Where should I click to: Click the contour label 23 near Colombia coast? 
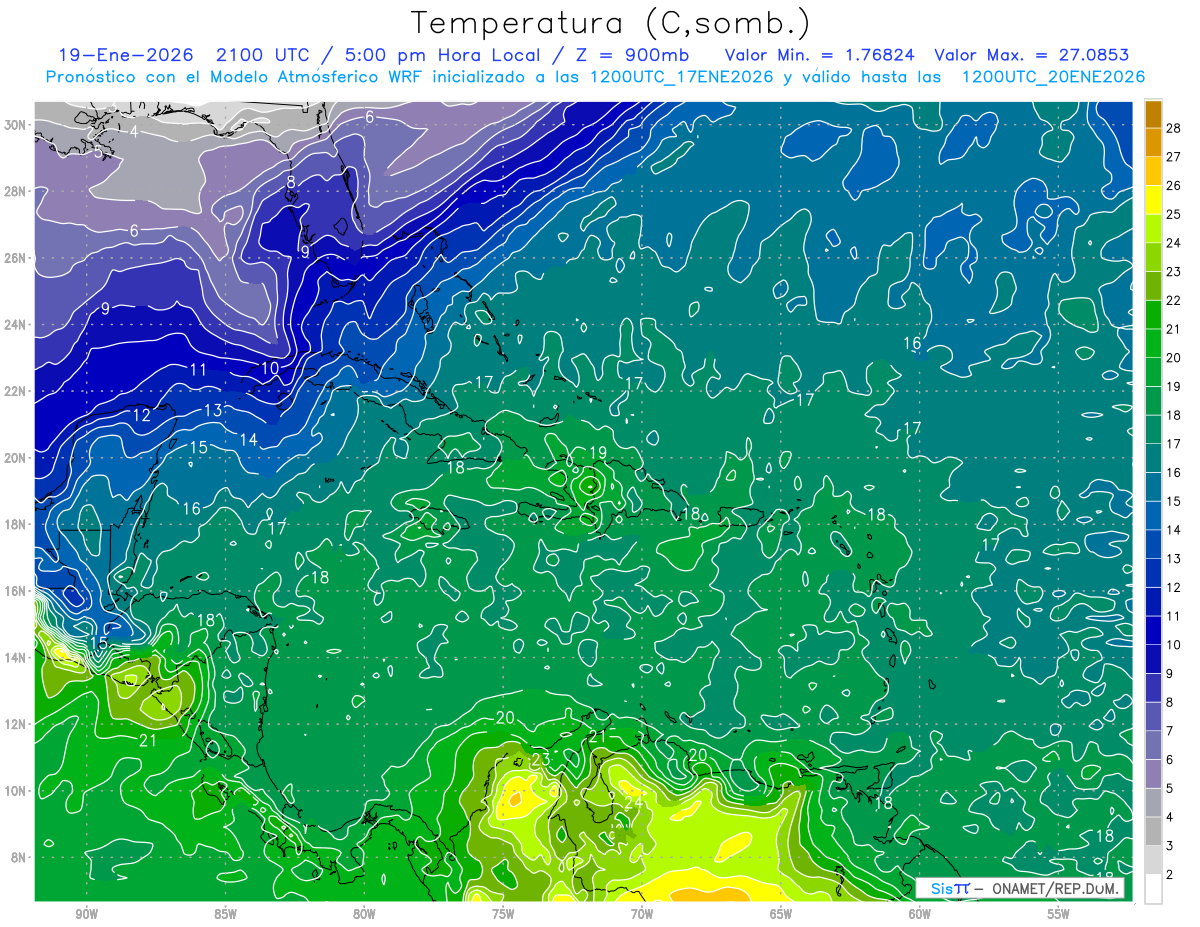coord(540,760)
